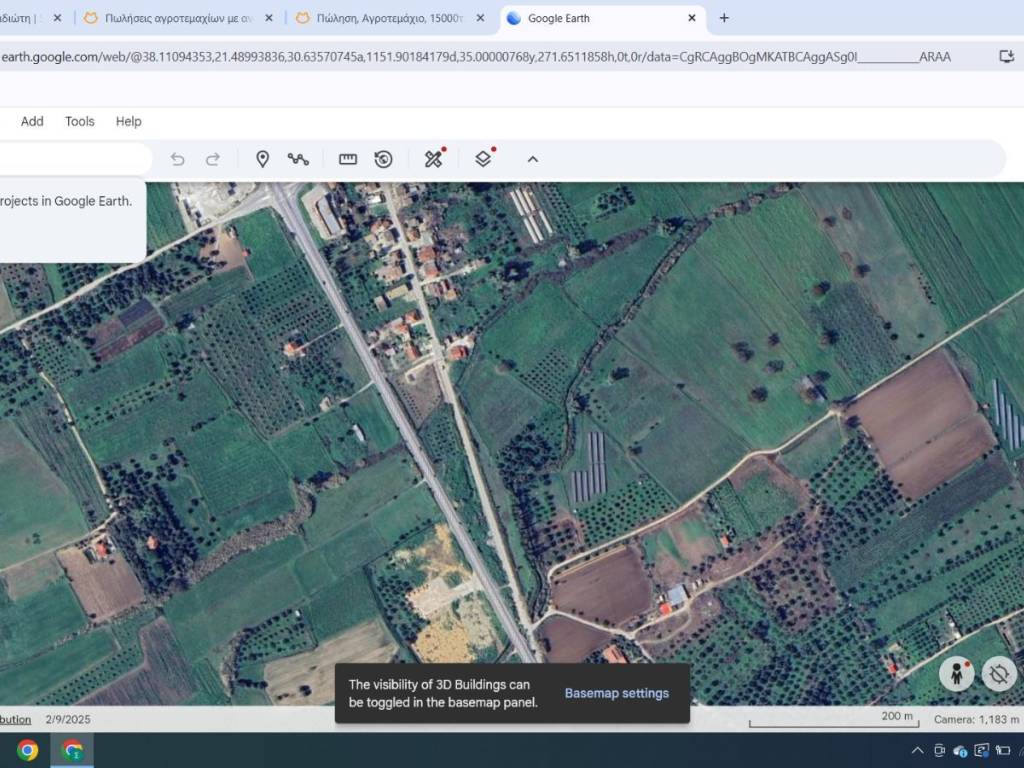Open the Add menu

[x=32, y=121]
